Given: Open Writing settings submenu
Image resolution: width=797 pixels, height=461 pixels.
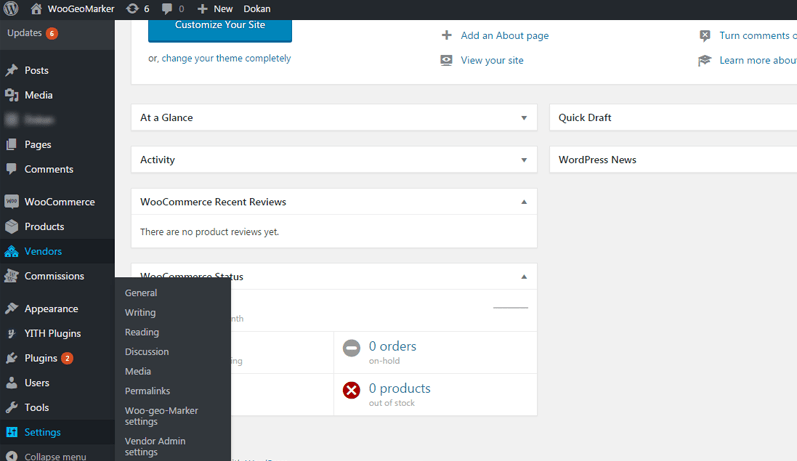Looking at the screenshot, I should point(140,313).
